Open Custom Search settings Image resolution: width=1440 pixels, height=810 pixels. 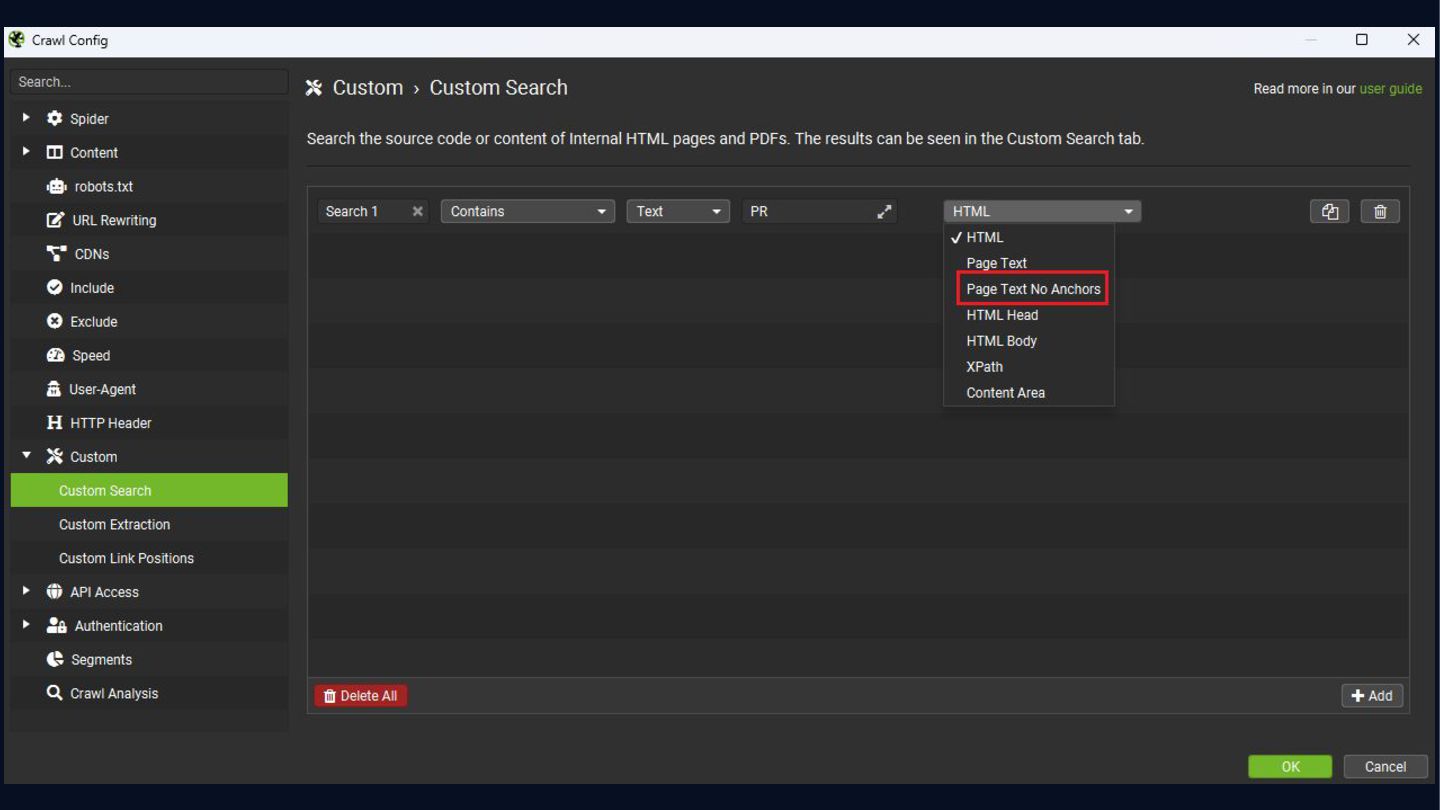[149, 490]
